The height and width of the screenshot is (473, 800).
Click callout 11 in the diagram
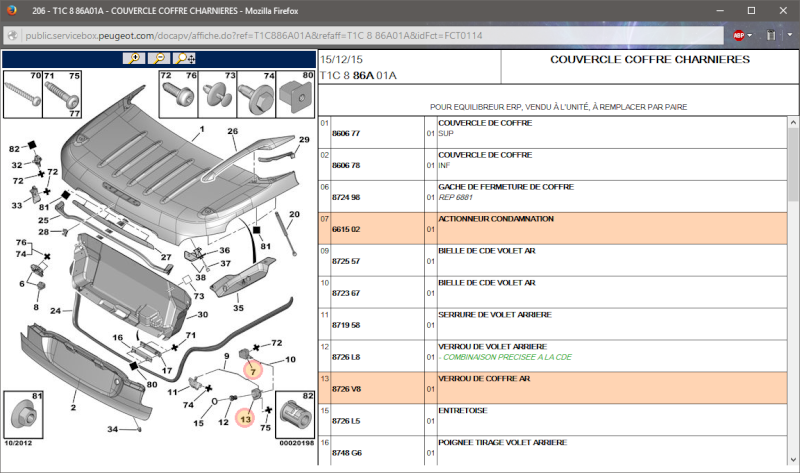click(172, 392)
